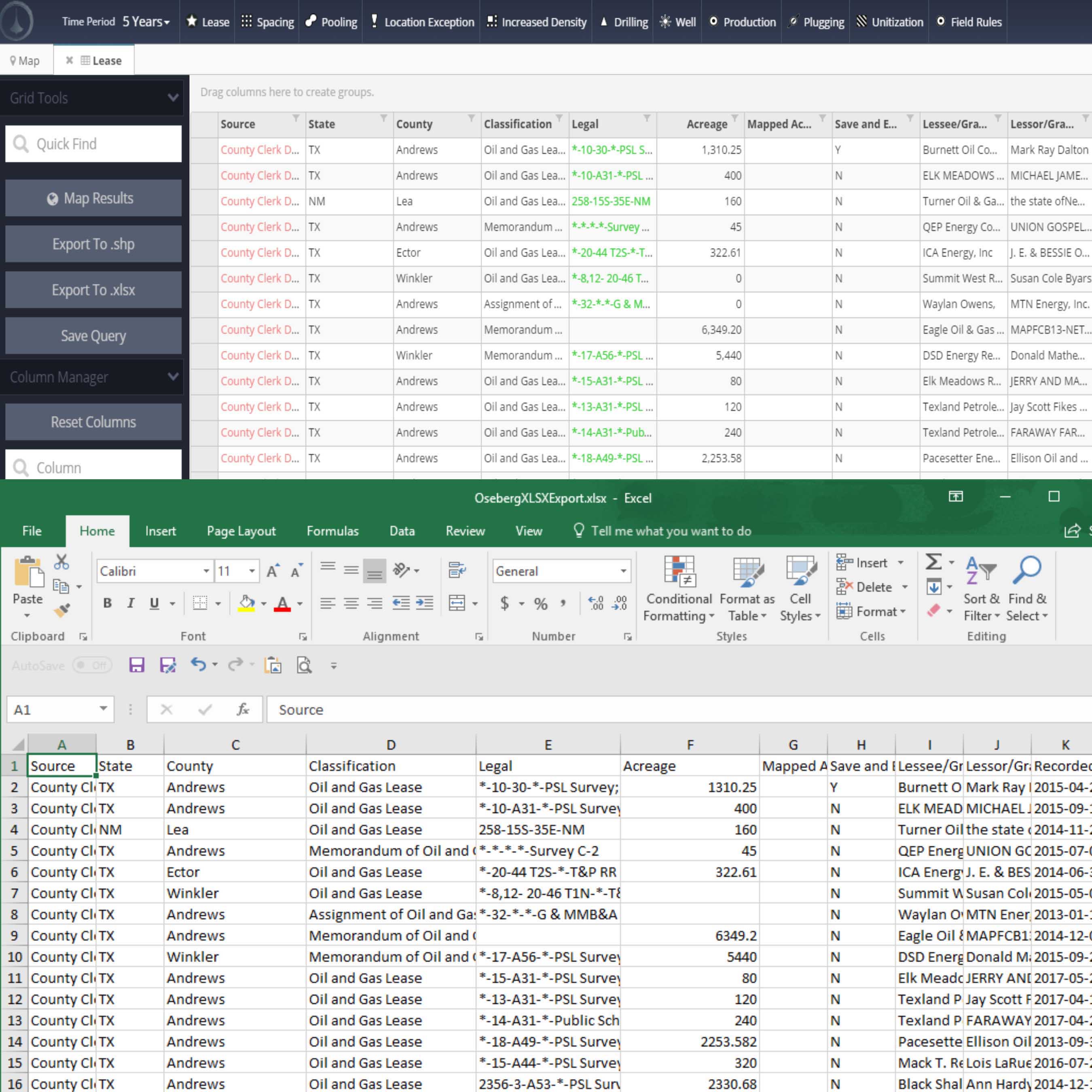Click the Export To .shp button

pyautogui.click(x=93, y=244)
